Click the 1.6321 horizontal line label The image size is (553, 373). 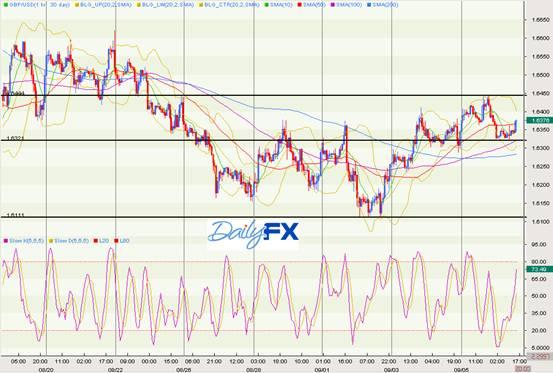pos(15,138)
